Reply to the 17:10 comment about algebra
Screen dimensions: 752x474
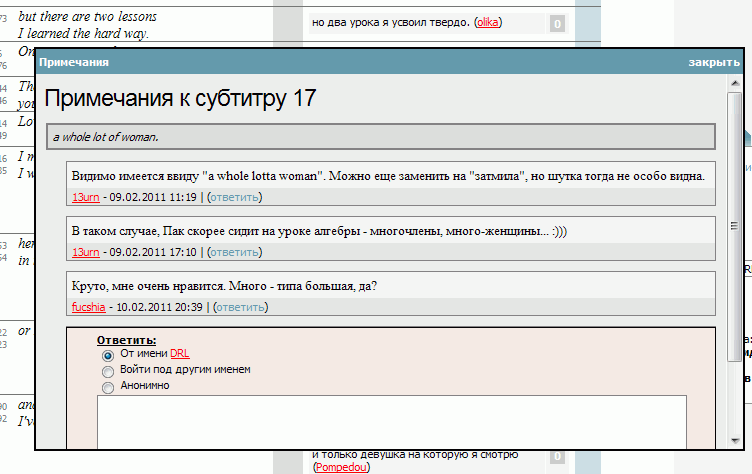238,252
